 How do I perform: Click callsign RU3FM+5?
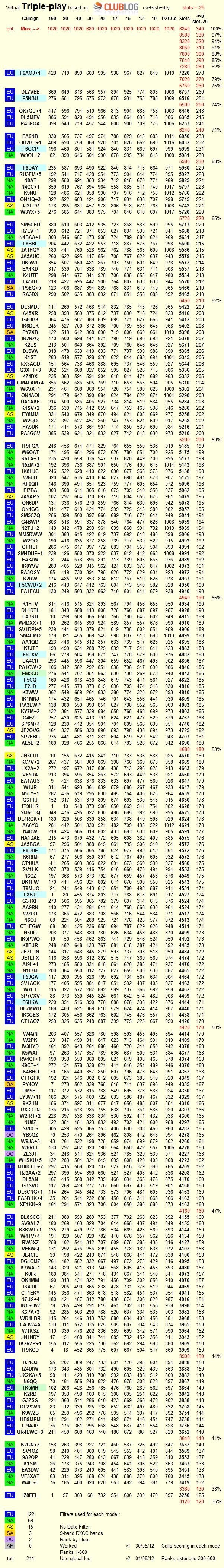click(30, 174)
